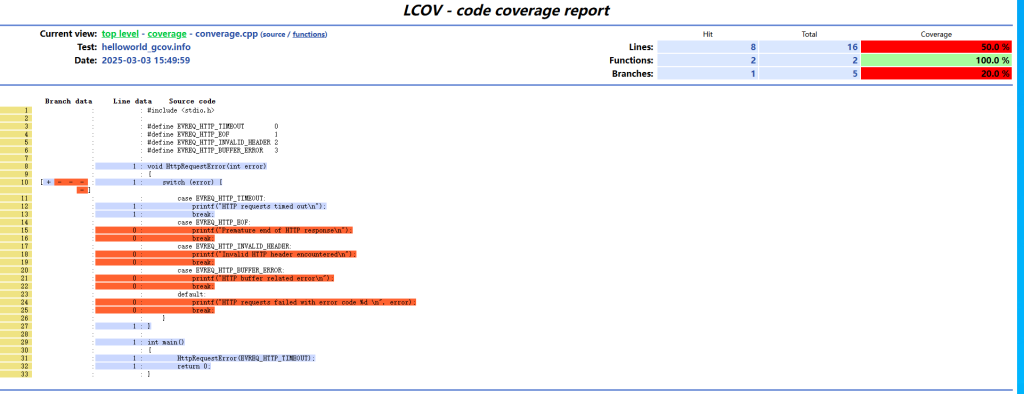Click the first red '-' branch marker on line 10
This screenshot has height=394, width=1024.
pos(59,182)
